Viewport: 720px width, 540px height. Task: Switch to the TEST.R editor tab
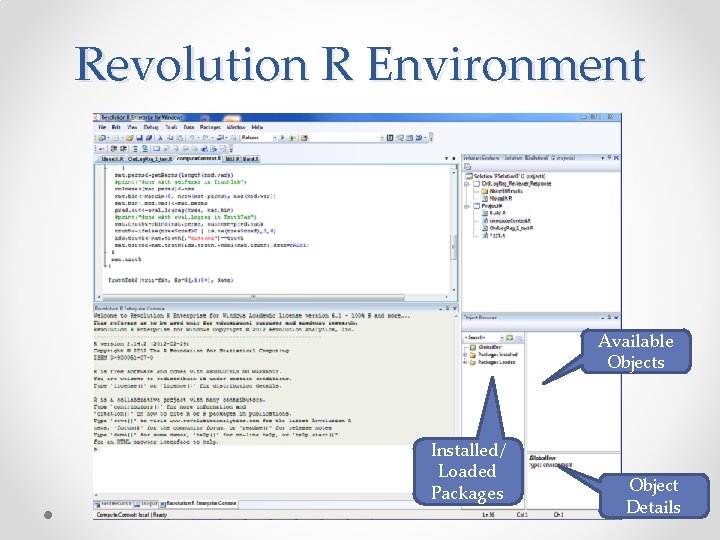click(232, 159)
